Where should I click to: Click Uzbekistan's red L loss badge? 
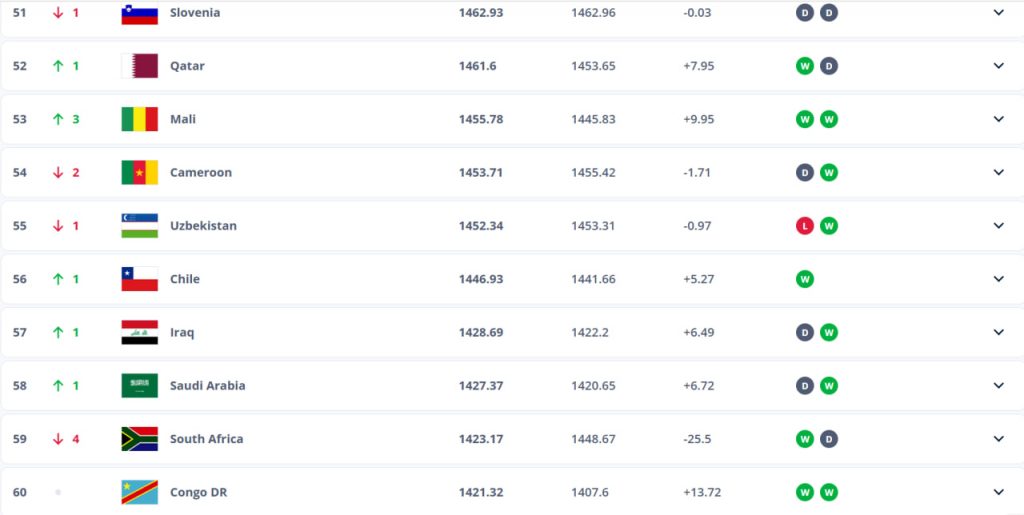point(804,226)
